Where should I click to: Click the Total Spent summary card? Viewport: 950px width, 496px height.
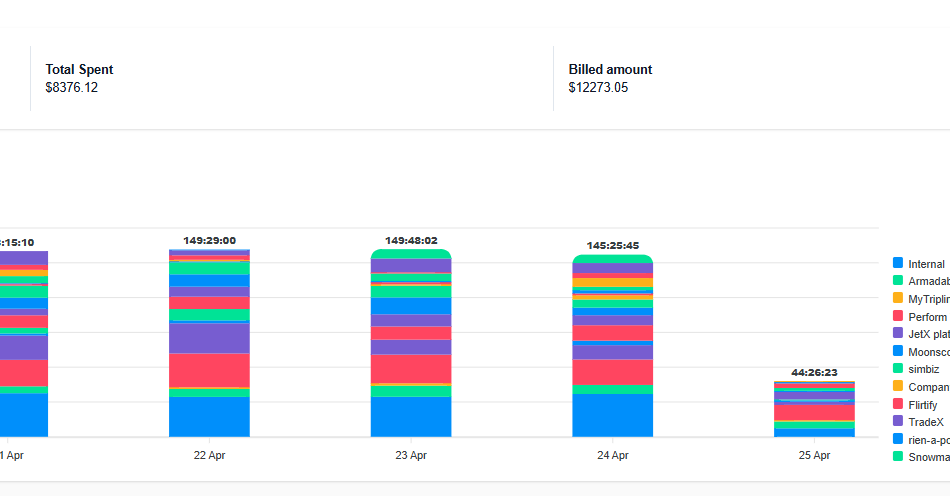[x=79, y=78]
